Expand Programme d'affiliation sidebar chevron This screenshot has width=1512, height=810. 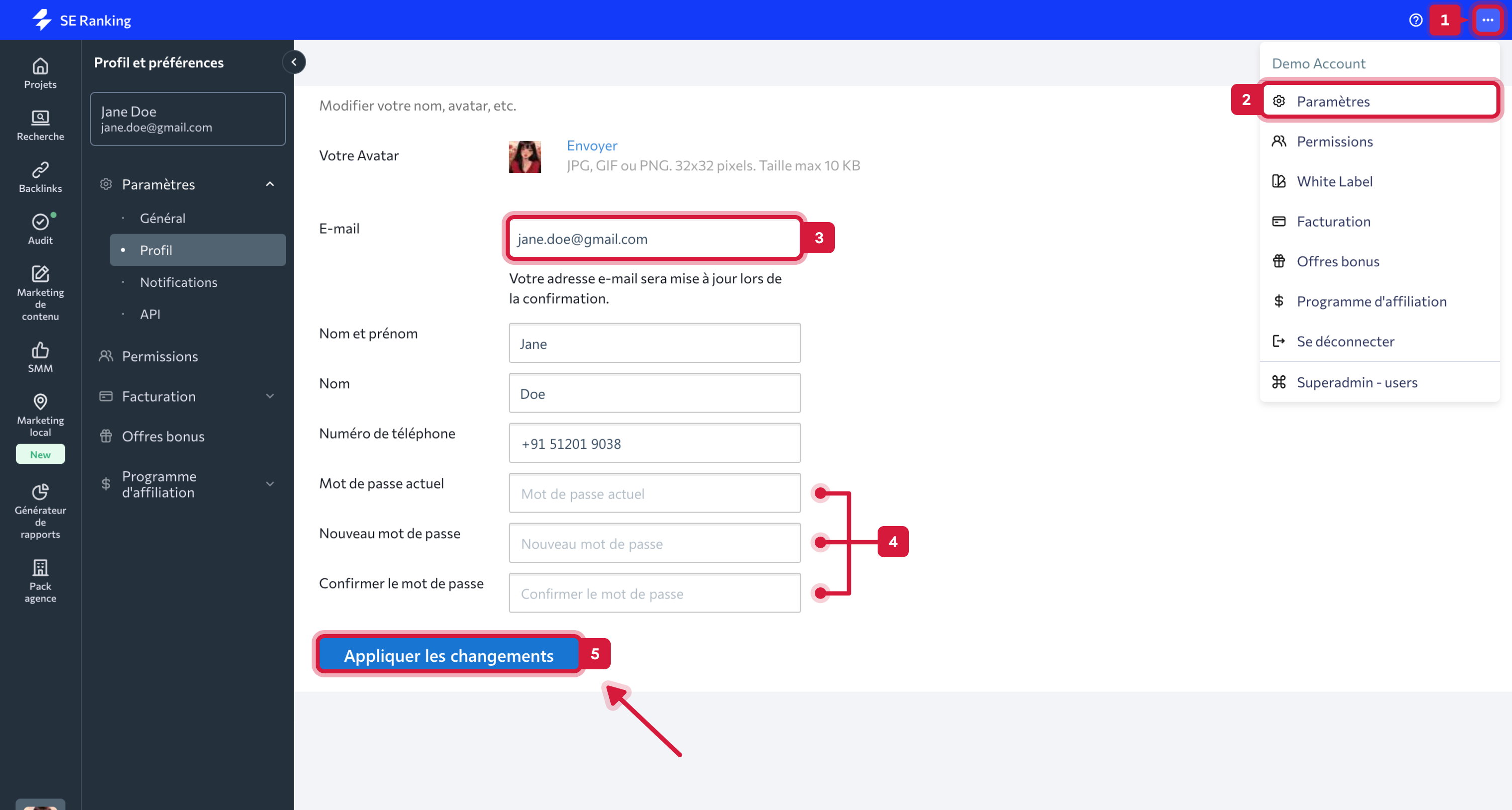pyautogui.click(x=270, y=484)
